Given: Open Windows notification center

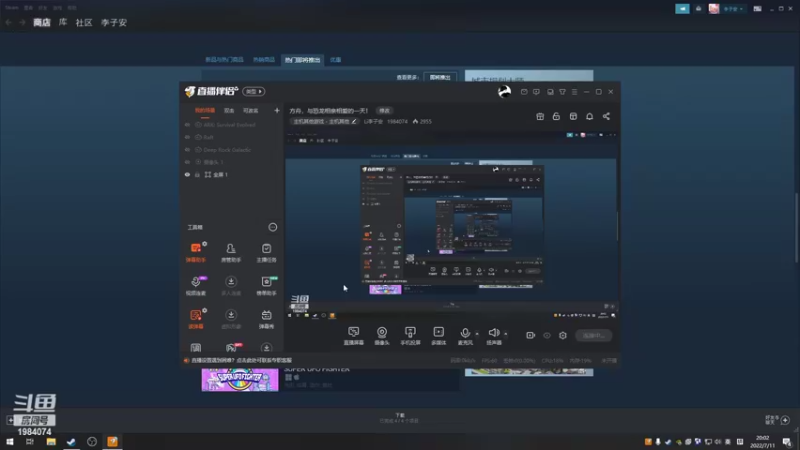Looking at the screenshot, I should [787, 441].
